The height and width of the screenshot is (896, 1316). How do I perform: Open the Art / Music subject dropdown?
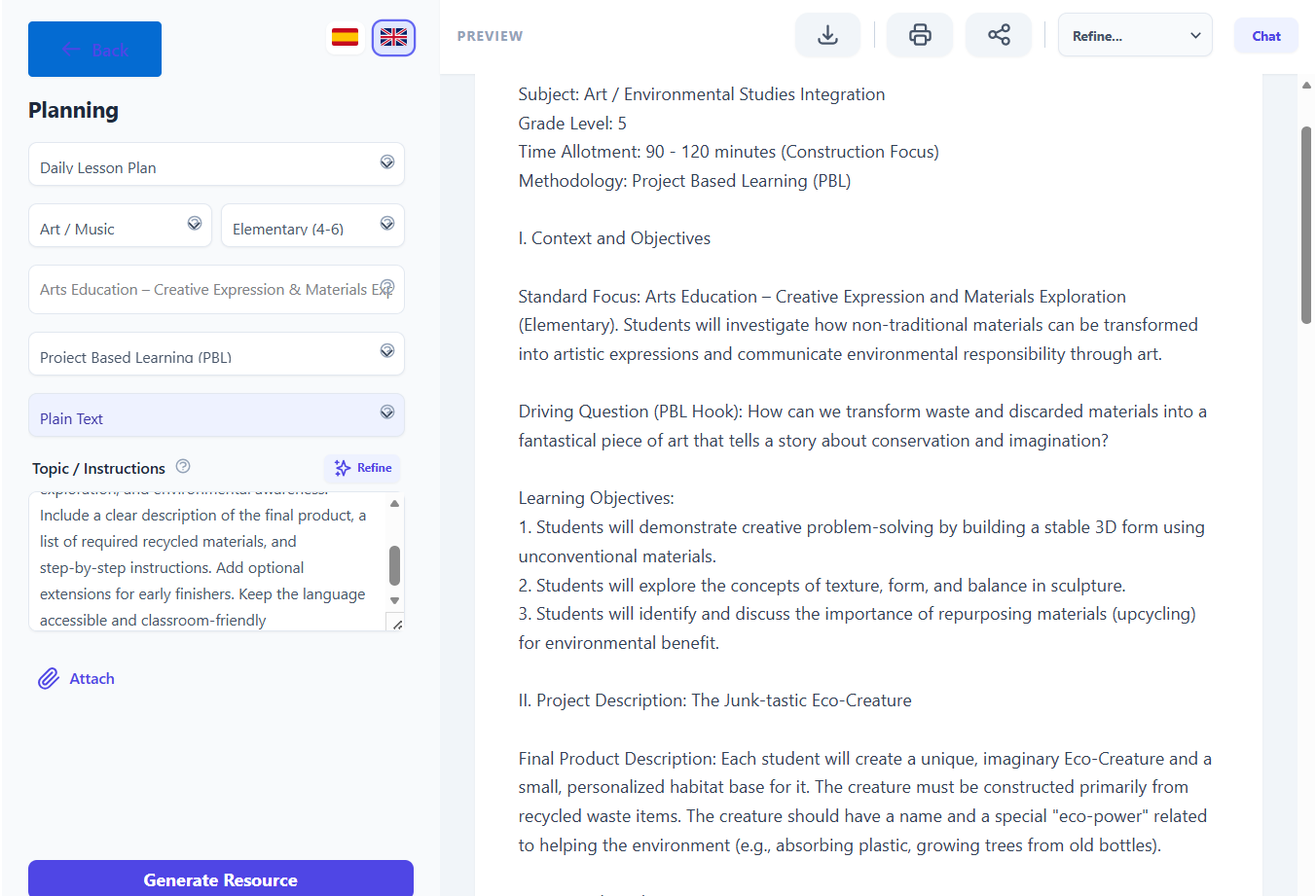tap(120, 226)
